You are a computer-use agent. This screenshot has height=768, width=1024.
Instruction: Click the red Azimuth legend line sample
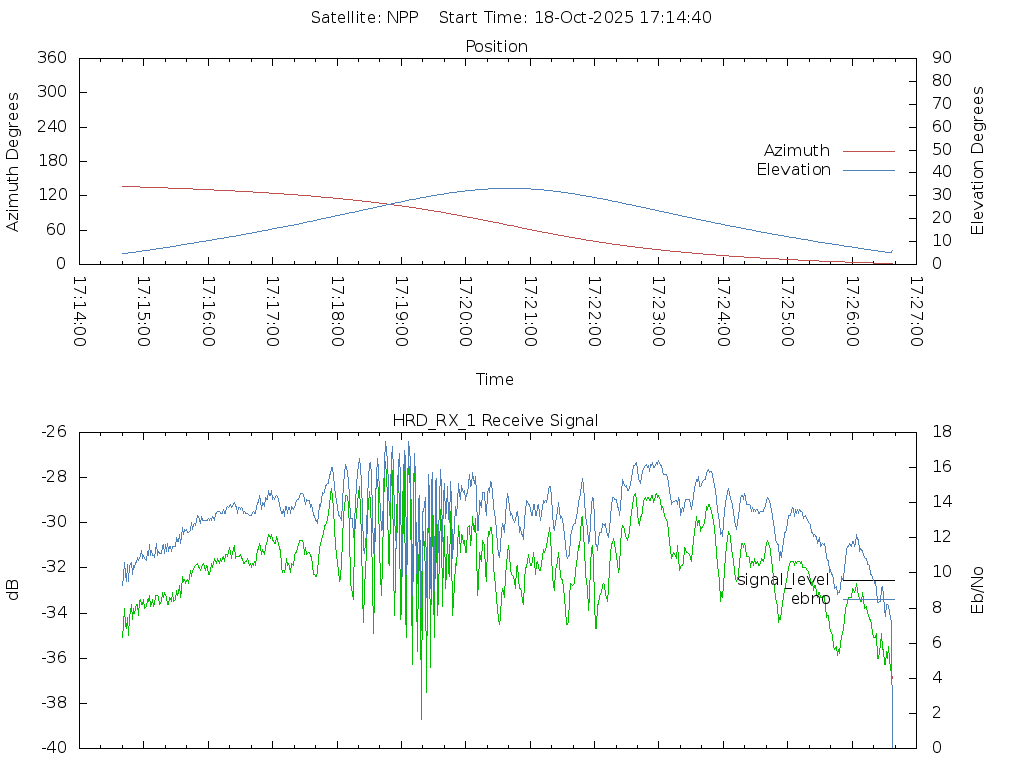868,151
